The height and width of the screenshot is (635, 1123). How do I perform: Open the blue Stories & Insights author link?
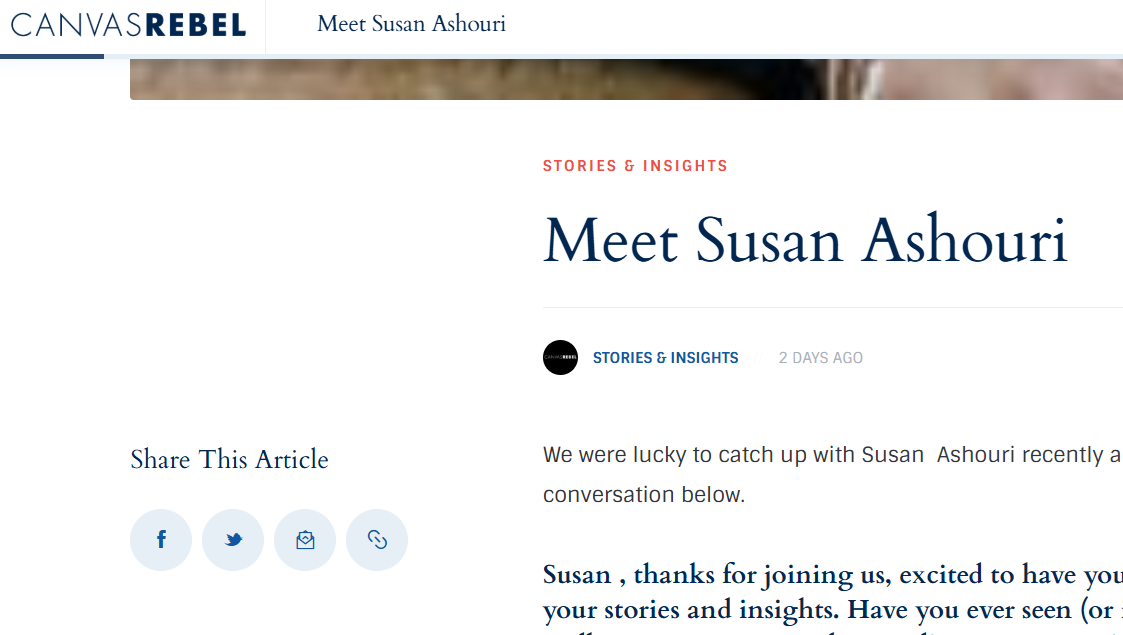click(x=665, y=358)
